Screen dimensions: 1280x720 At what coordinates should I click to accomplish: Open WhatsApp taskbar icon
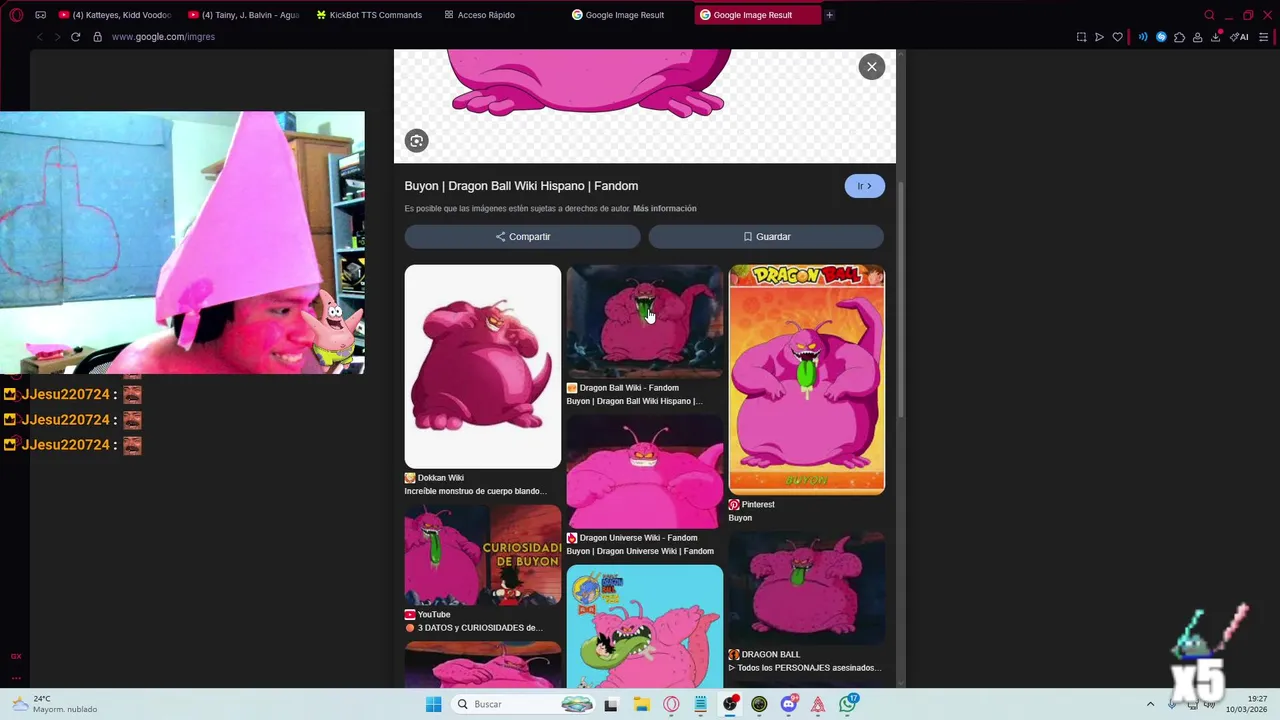848,704
